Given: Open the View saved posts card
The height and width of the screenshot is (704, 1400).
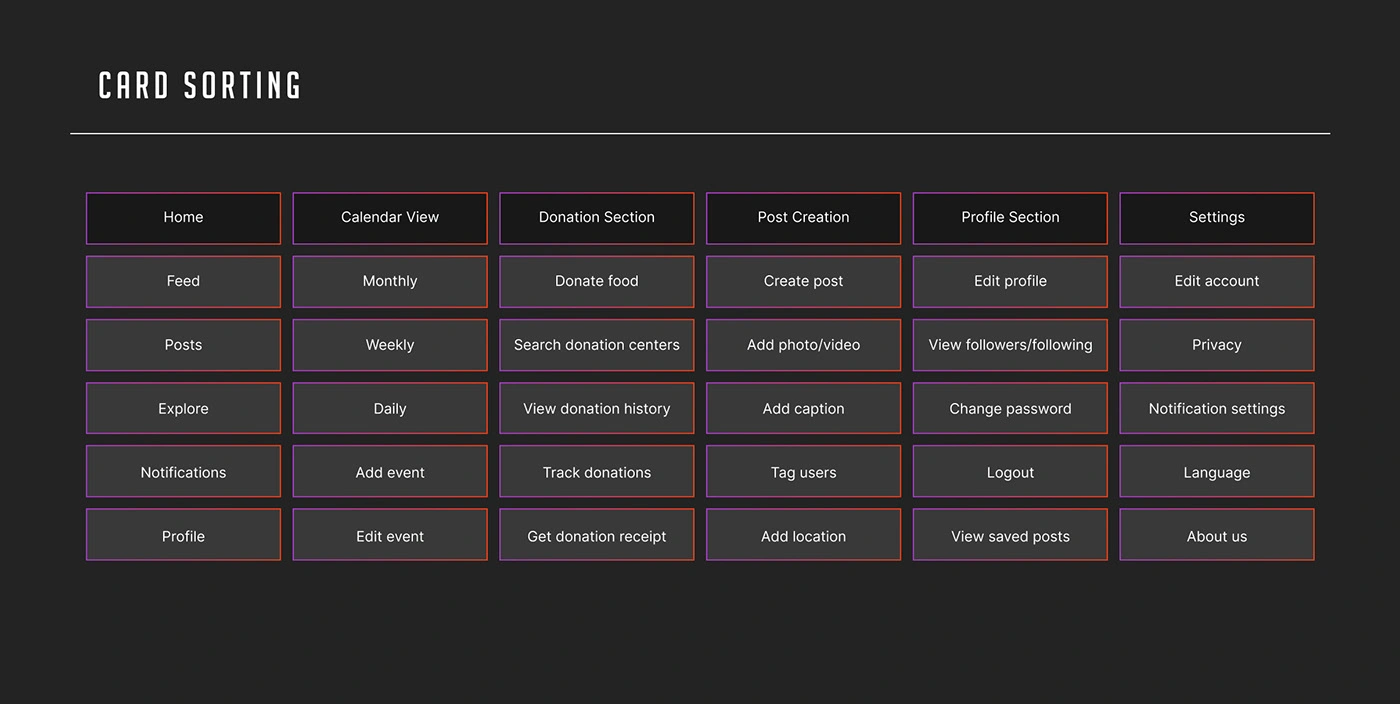Looking at the screenshot, I should click(x=1010, y=535).
